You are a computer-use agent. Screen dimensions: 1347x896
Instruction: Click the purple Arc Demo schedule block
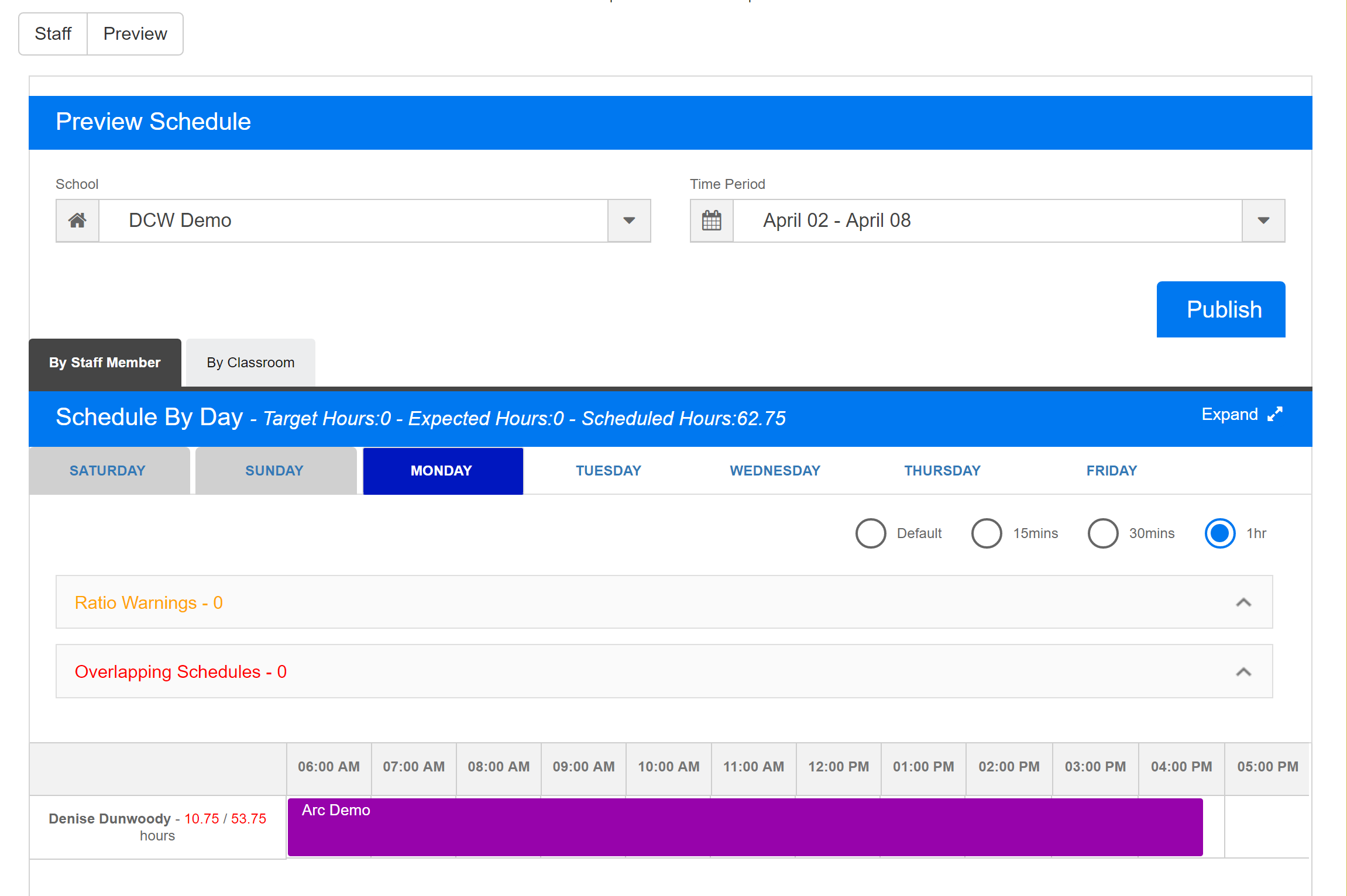pyautogui.click(x=744, y=827)
